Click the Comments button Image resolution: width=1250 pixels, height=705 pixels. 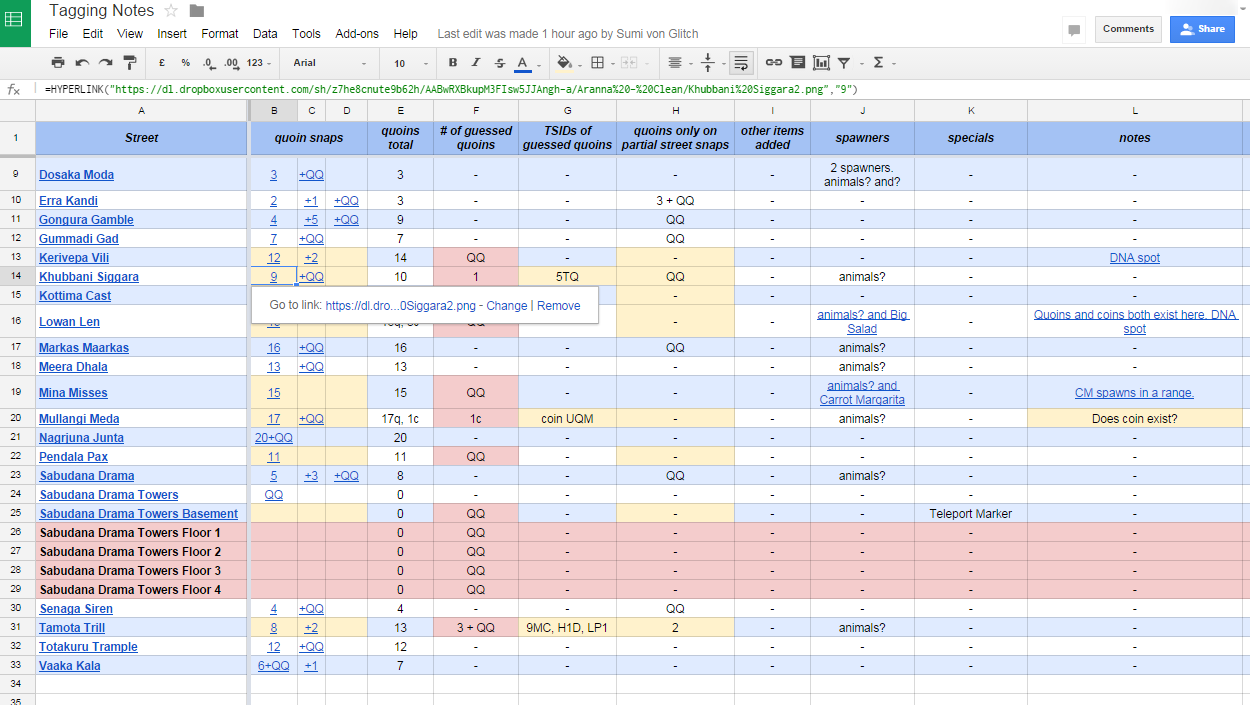[1128, 29]
